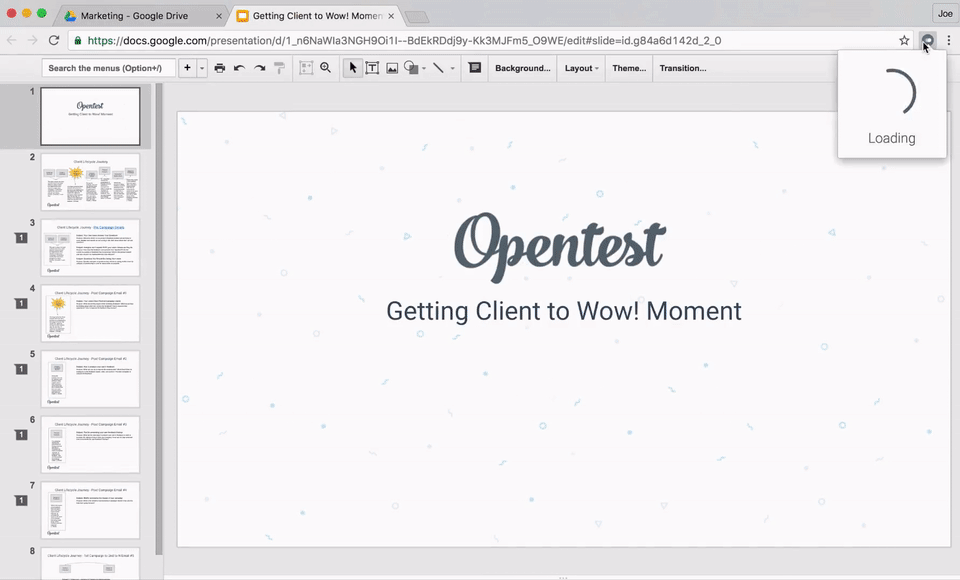Click the Joe profile button
The width and height of the screenshot is (960, 580).
coord(945,13)
